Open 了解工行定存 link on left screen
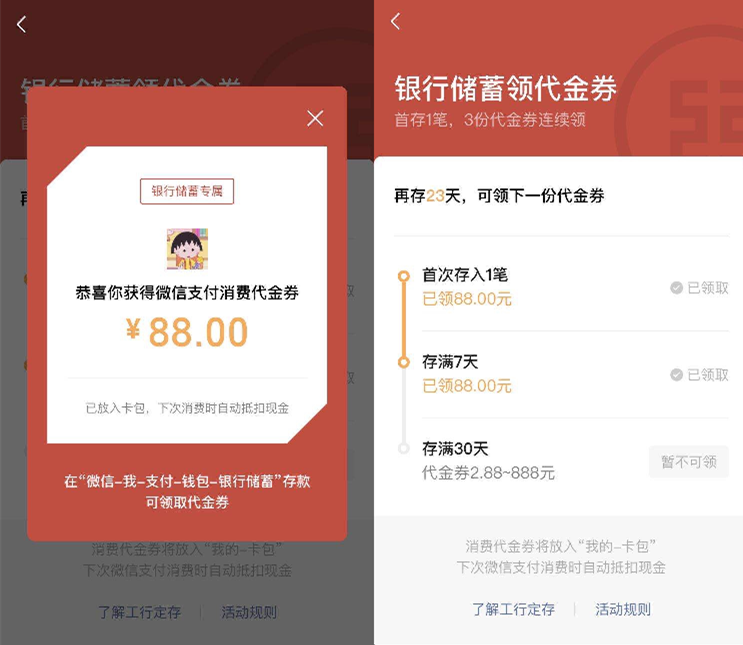743x645 pixels. point(140,612)
